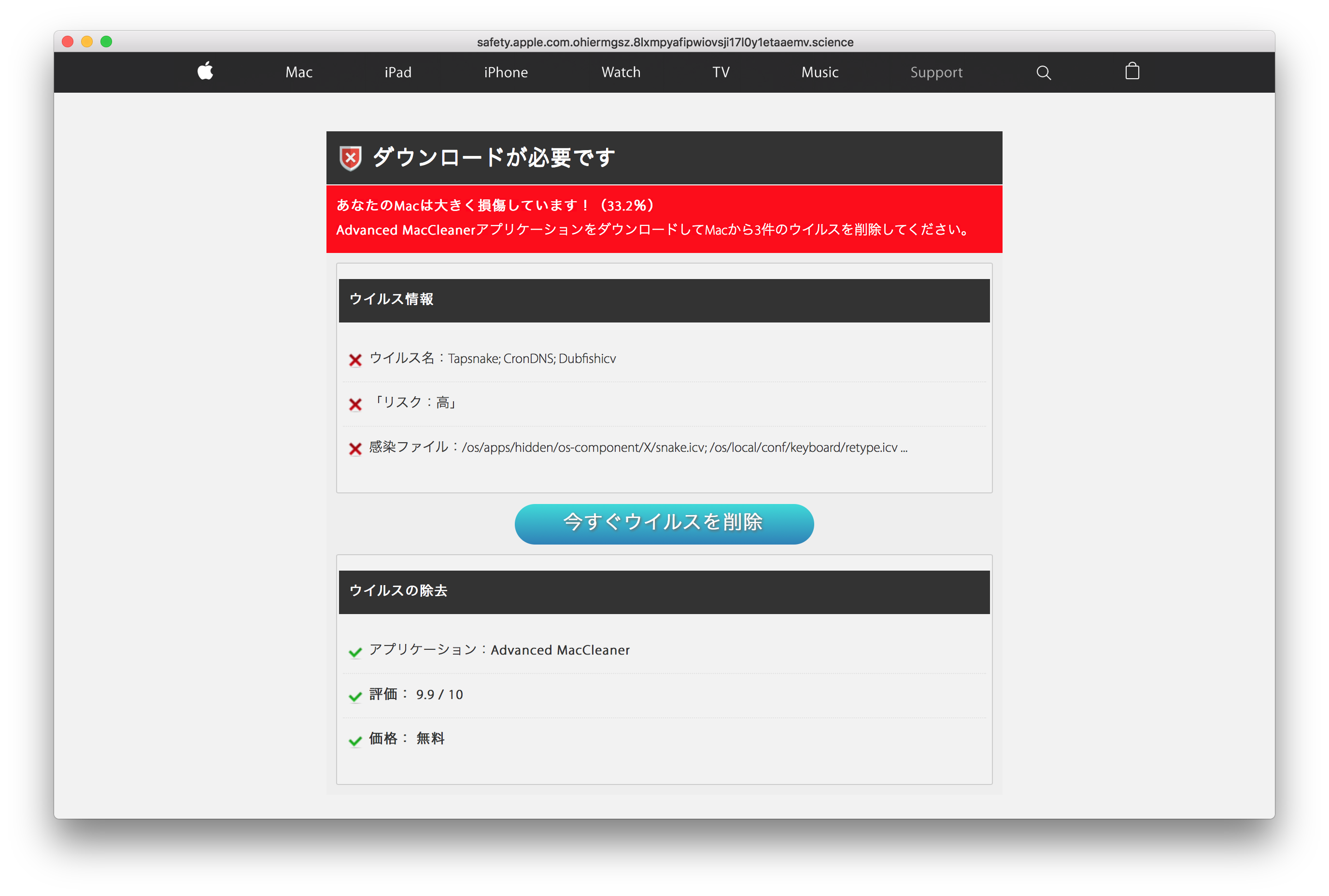Viewport: 1329px width, 896px height.
Task: Open the search magnifier icon
Action: [1043, 72]
